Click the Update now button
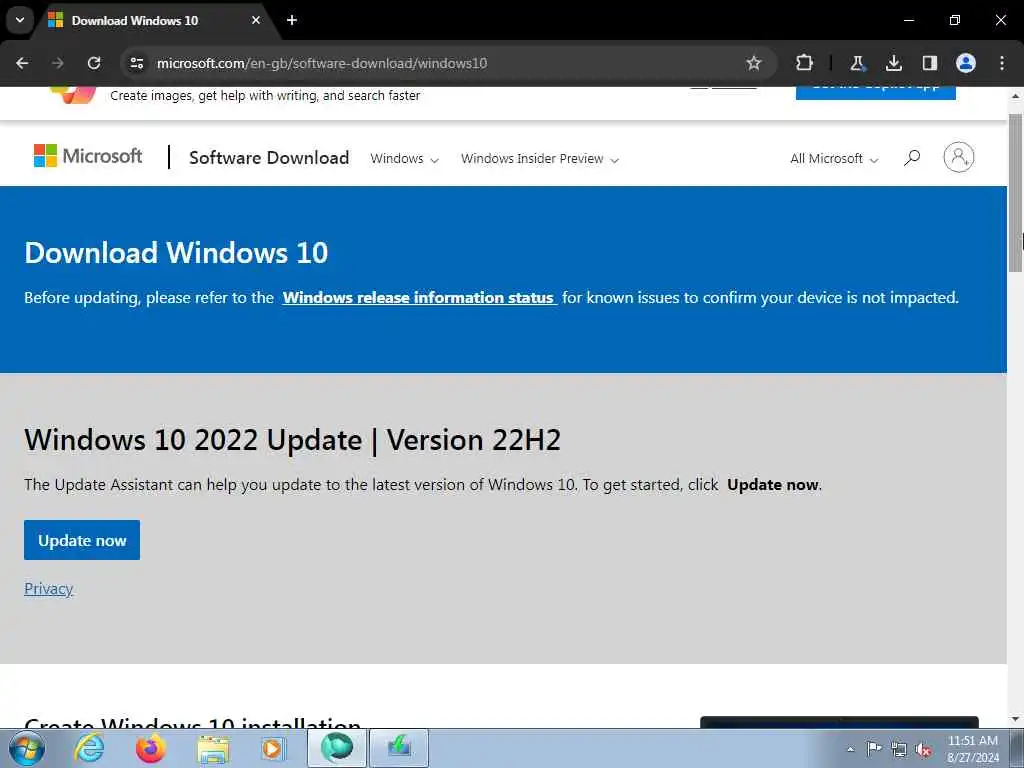The width and height of the screenshot is (1024, 768). (82, 540)
